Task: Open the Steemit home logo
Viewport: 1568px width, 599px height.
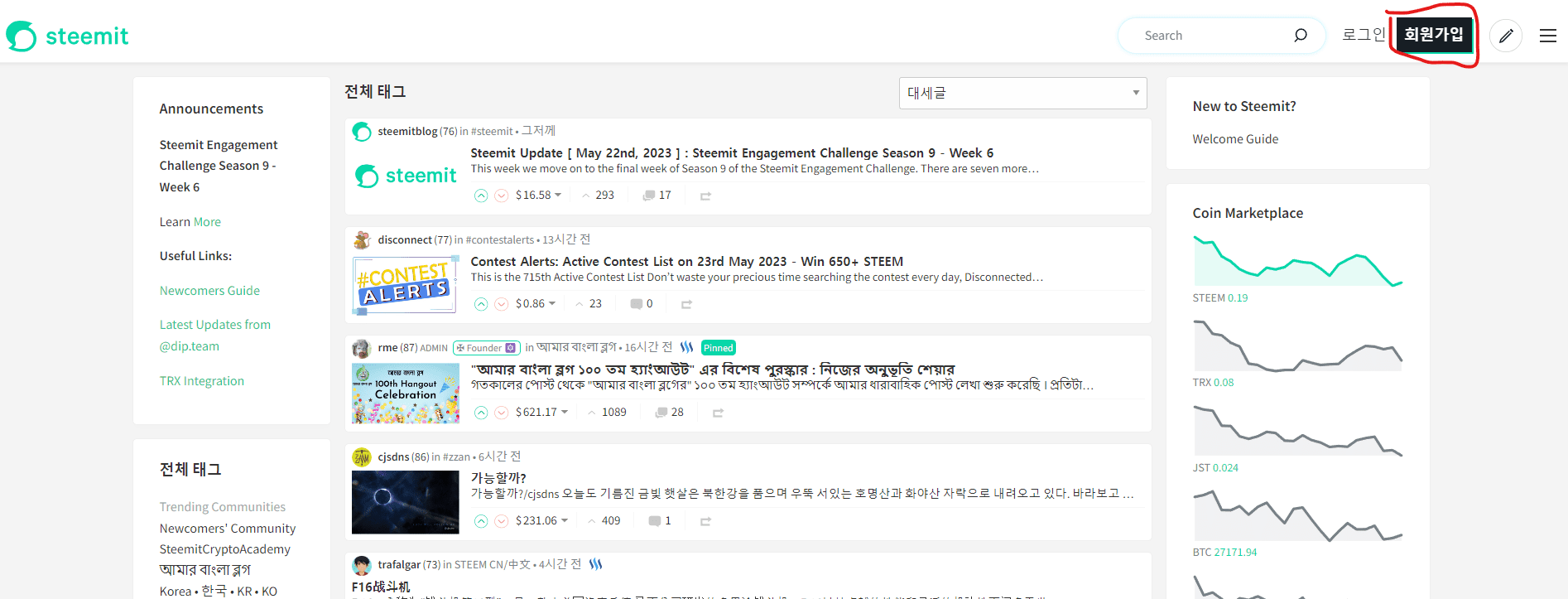Action: point(67,36)
